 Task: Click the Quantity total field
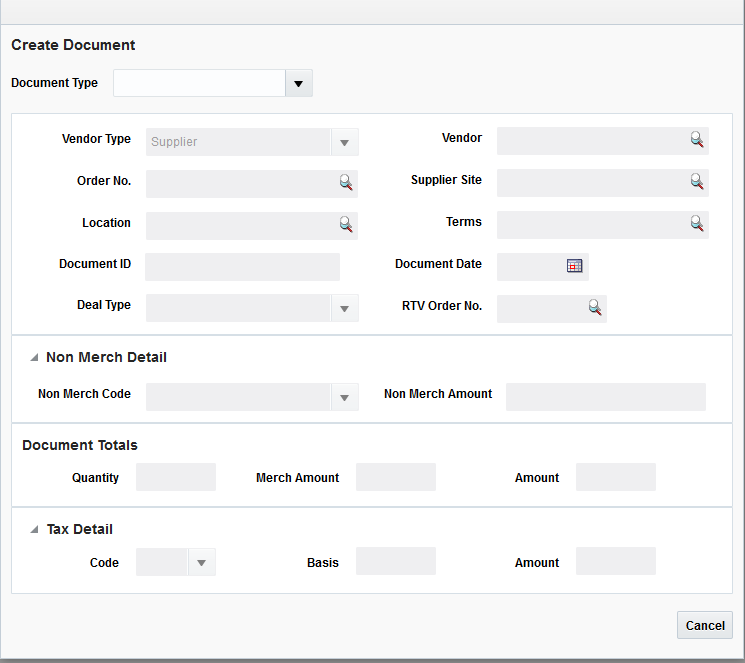point(175,477)
